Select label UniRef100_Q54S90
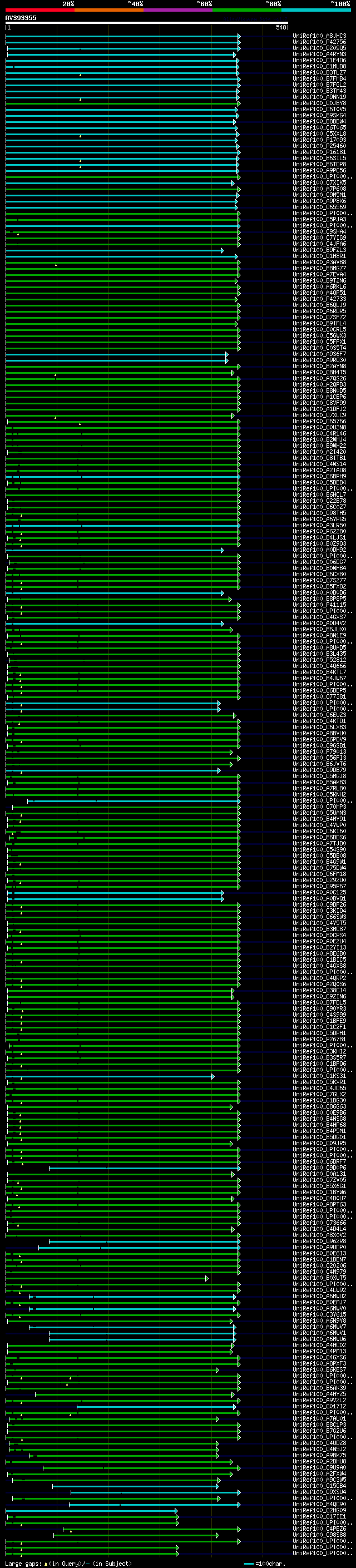The width and height of the screenshot is (356, 1568). tap(319, 850)
